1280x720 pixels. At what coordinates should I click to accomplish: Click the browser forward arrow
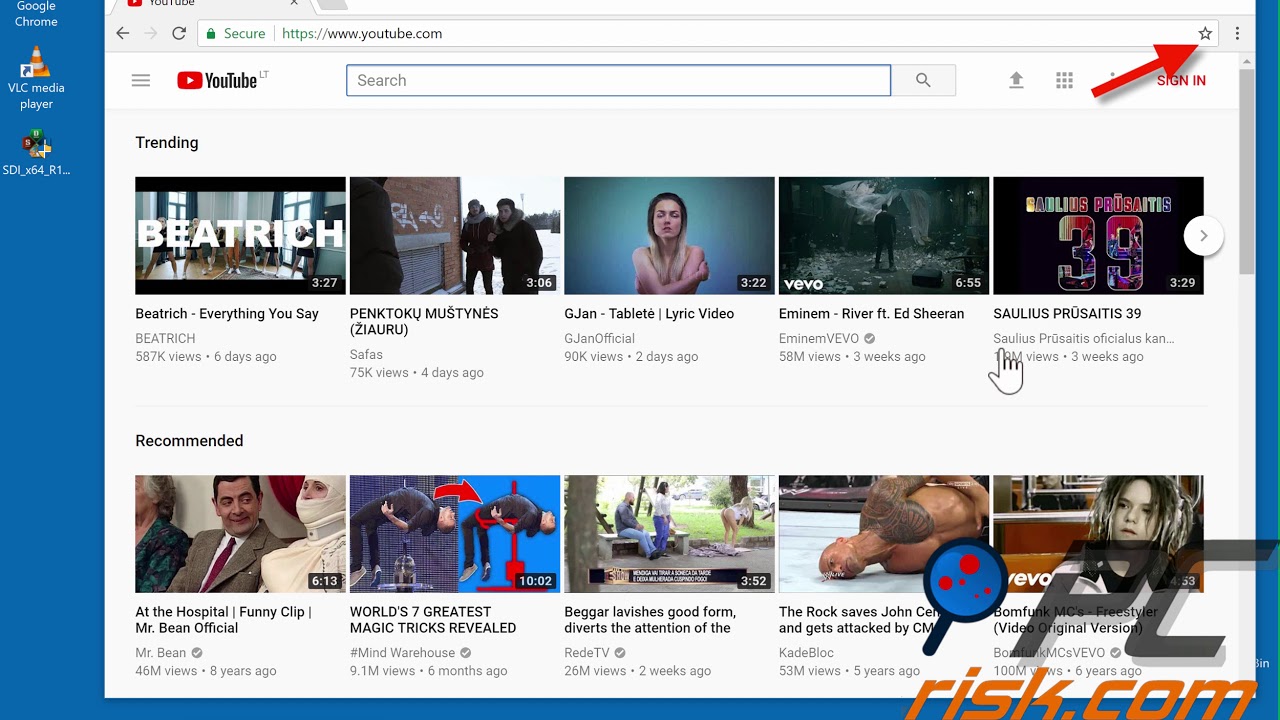[x=151, y=33]
